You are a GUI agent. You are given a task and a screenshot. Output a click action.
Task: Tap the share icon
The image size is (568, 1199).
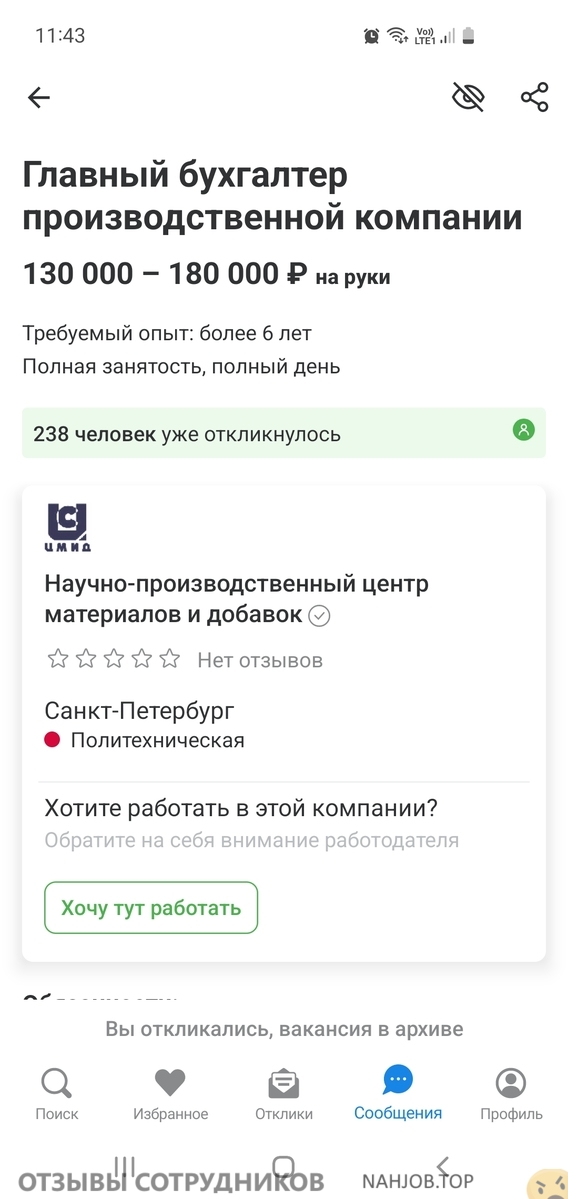pos(534,97)
